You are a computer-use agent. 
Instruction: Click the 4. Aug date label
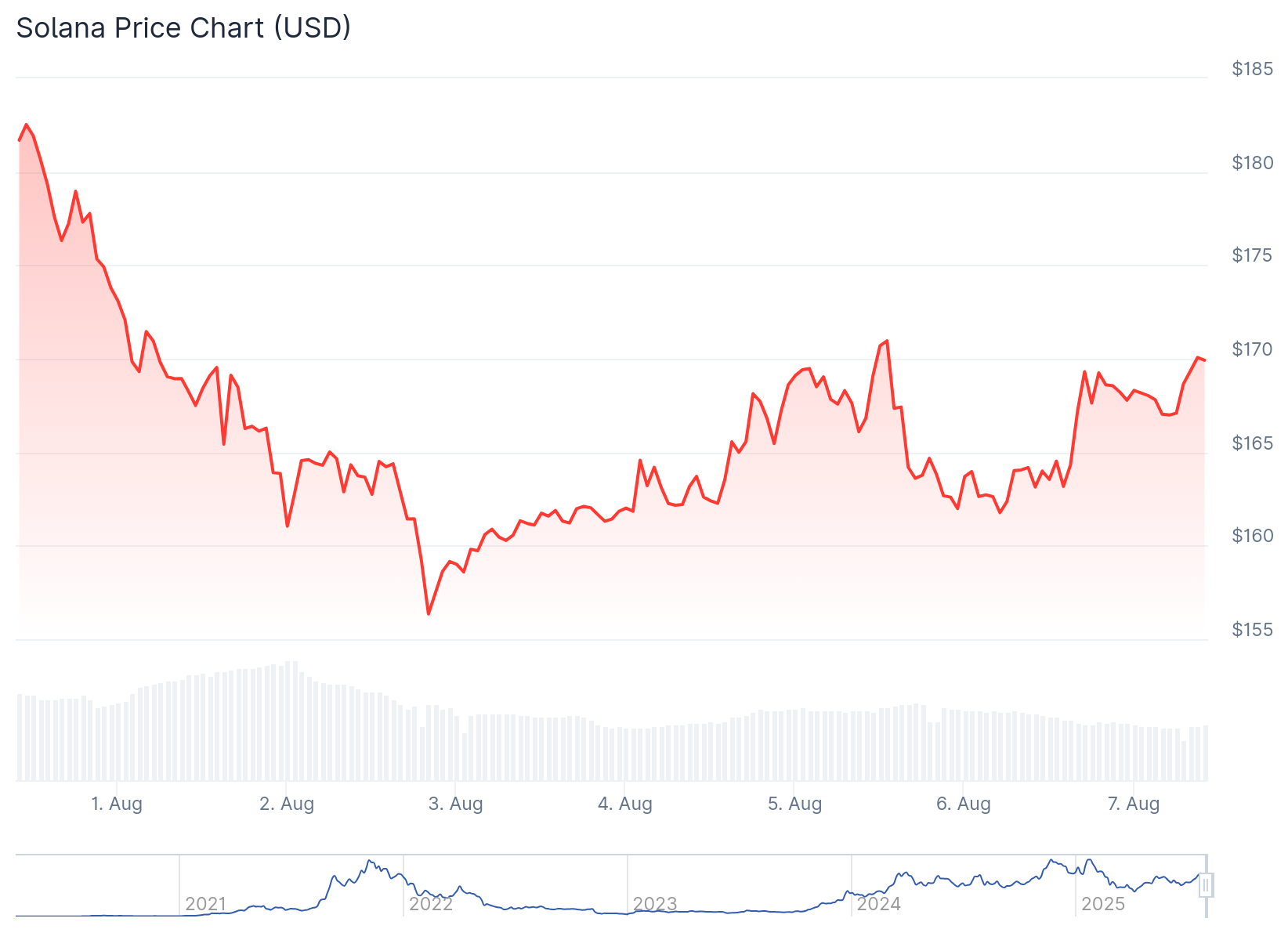pos(625,804)
